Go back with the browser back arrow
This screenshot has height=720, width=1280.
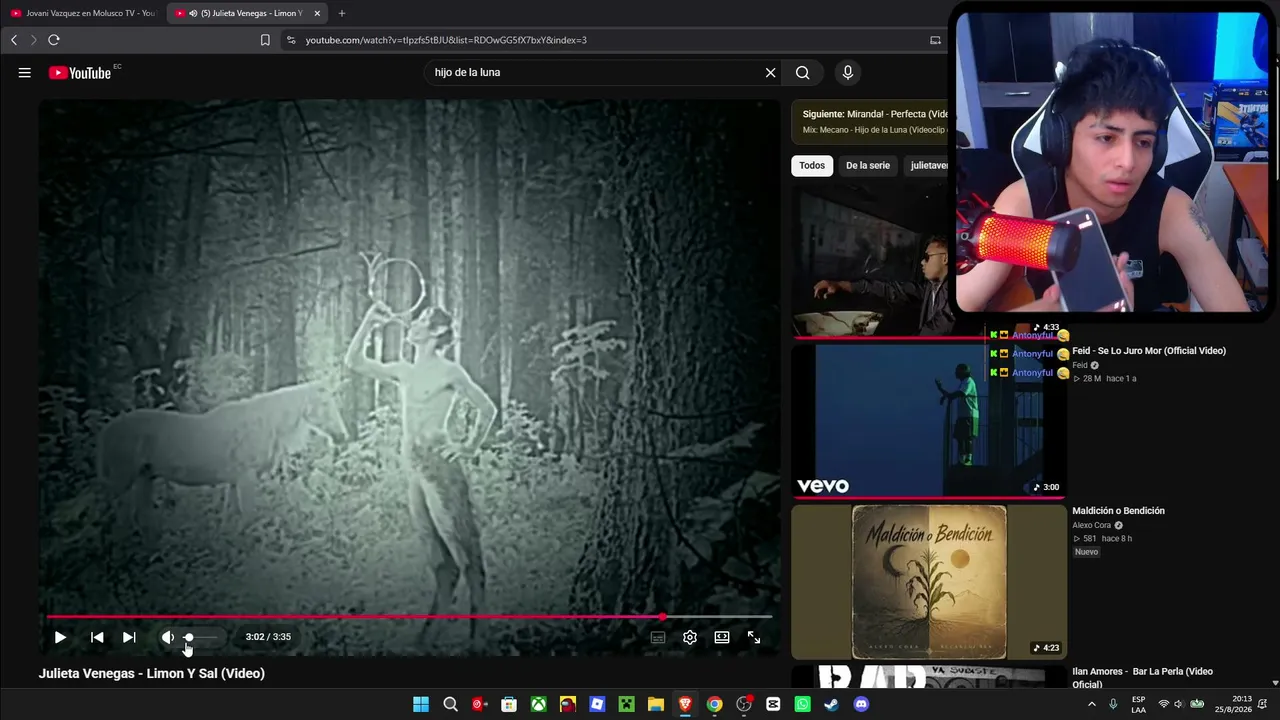tap(14, 40)
